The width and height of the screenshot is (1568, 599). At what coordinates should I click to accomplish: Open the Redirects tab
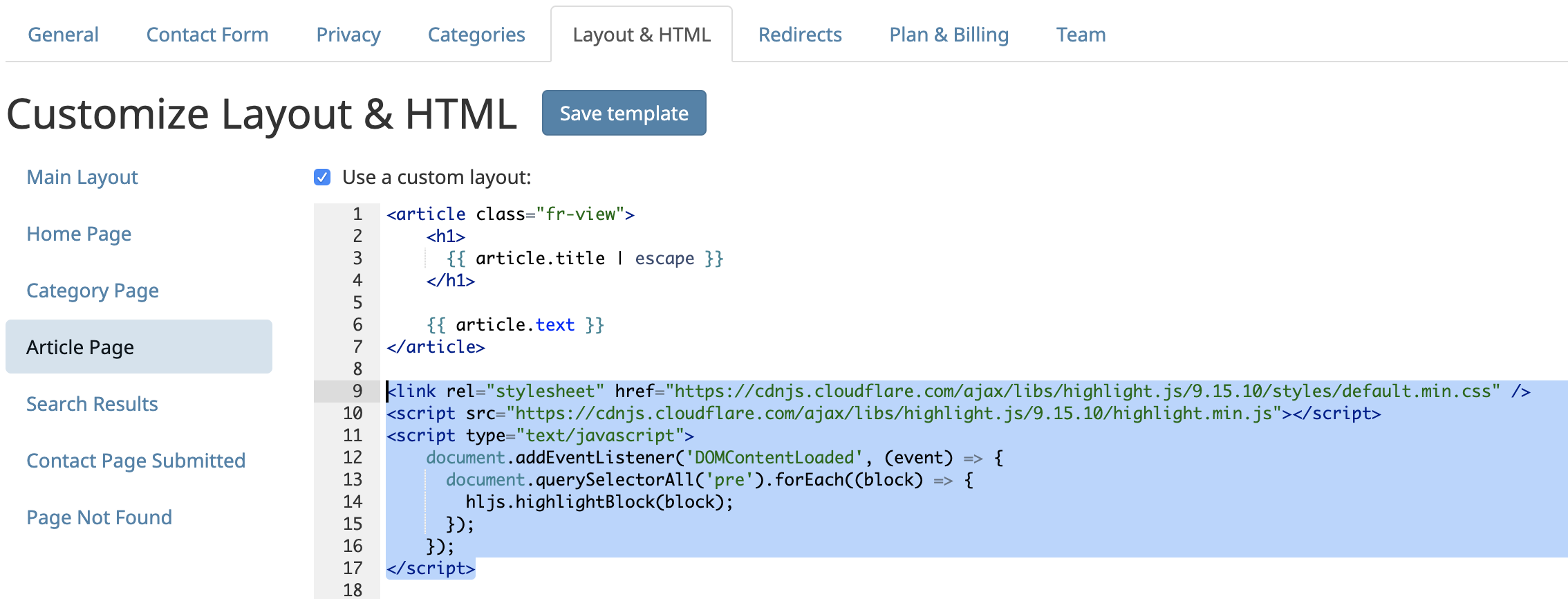(800, 35)
